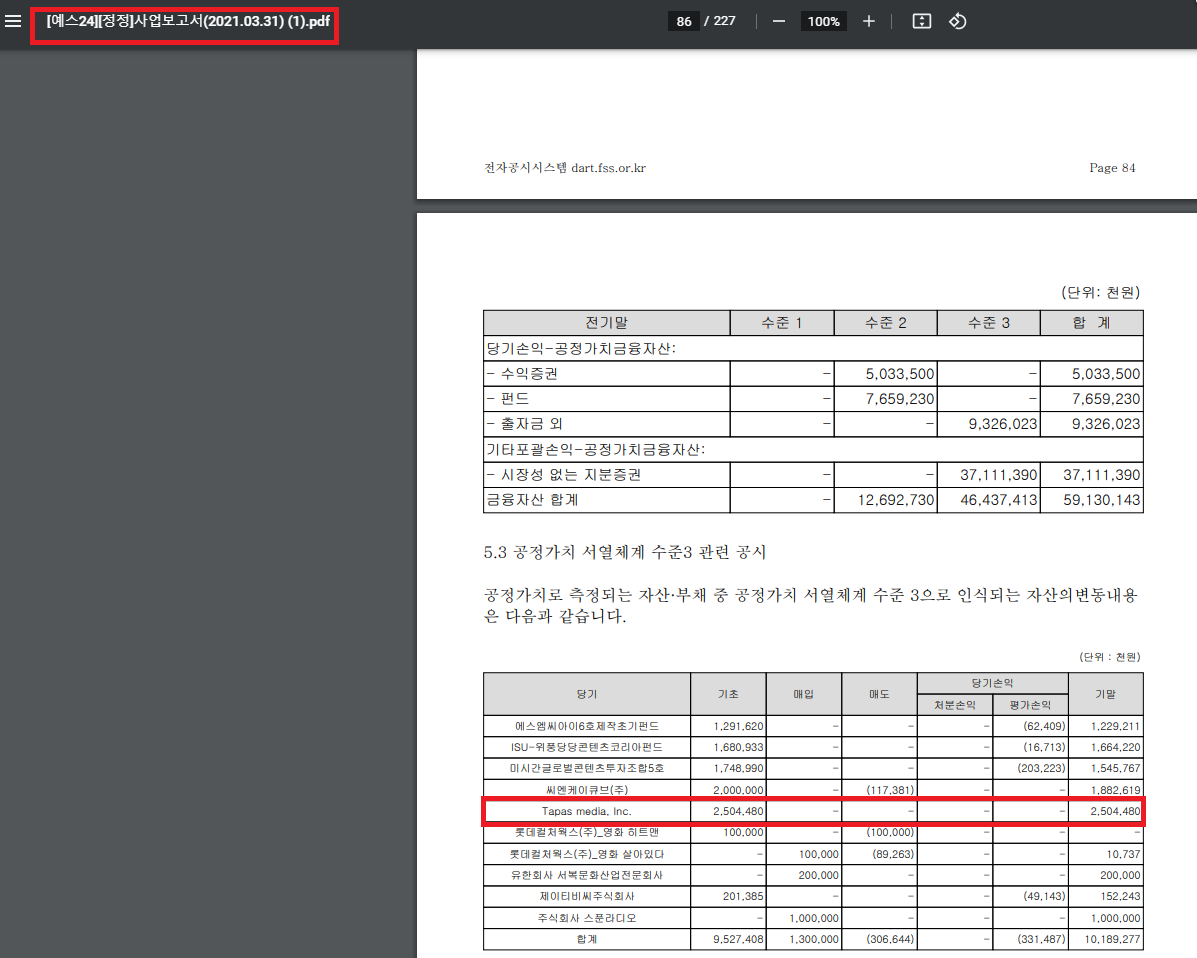
Task: Rotate the document with the rotate icon
Action: click(957, 21)
